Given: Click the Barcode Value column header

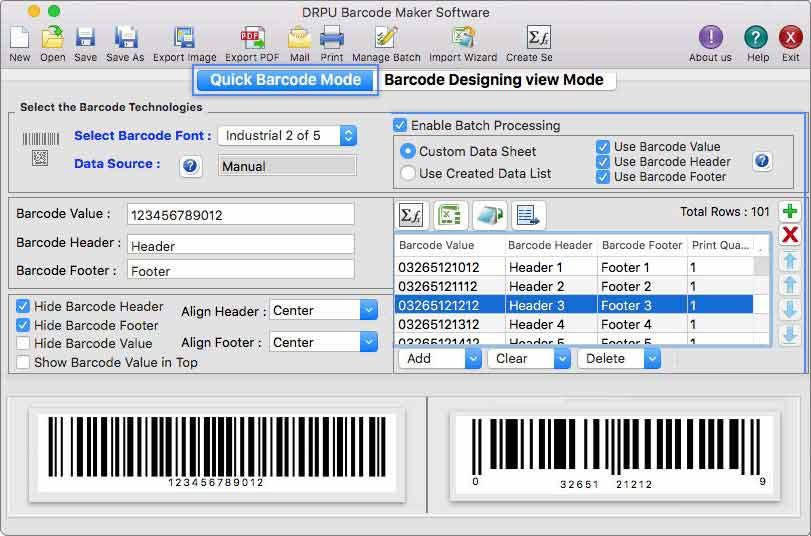Looking at the screenshot, I should [x=449, y=245].
